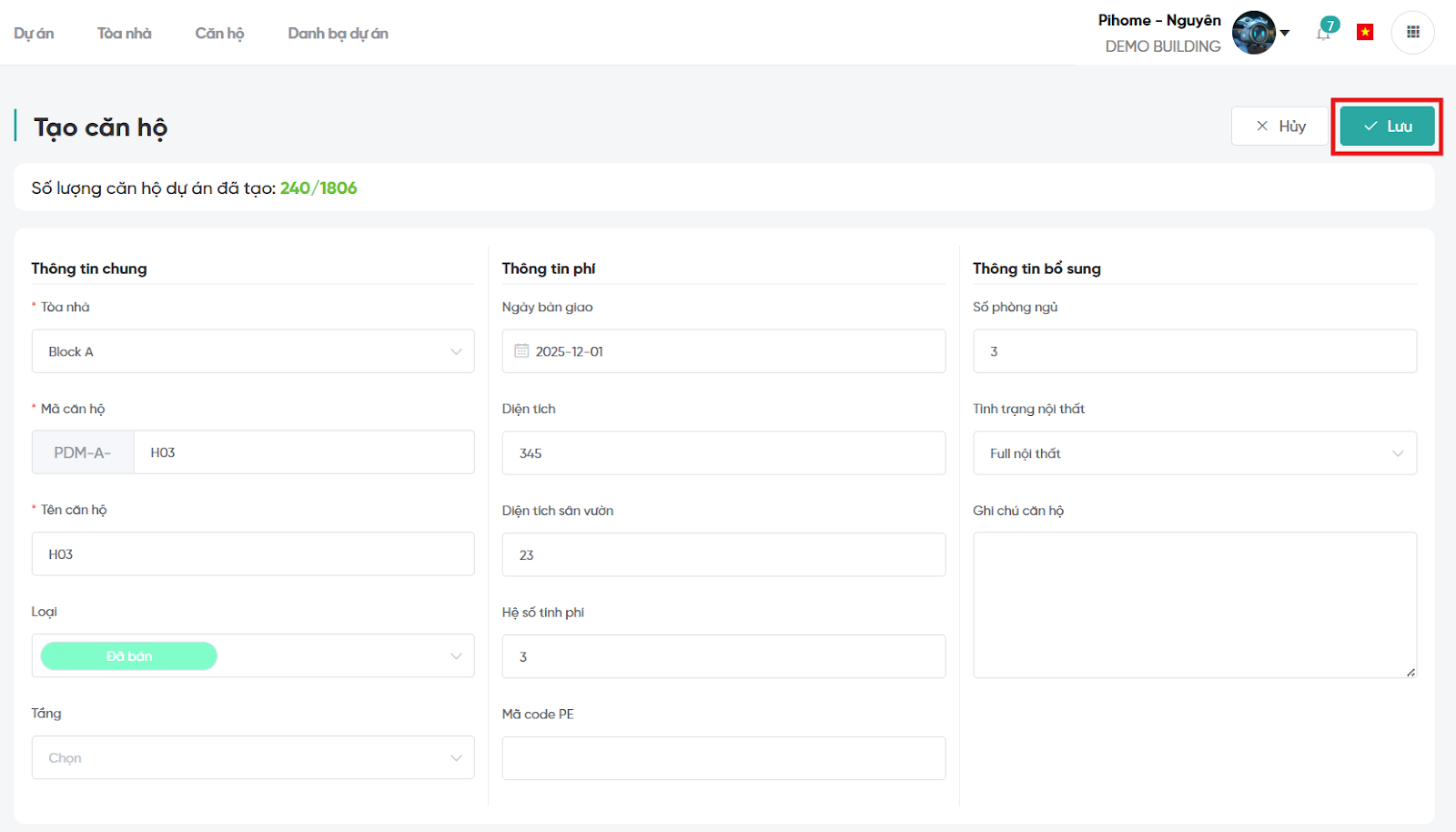The image size is (1456, 832).
Task: Open the apps grid menu icon
Action: [1412, 33]
